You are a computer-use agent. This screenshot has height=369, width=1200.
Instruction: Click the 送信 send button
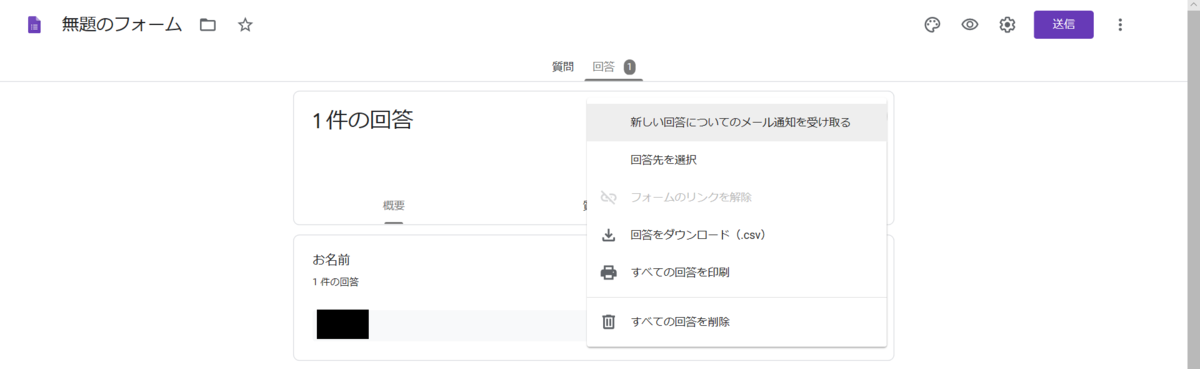[1063, 25]
